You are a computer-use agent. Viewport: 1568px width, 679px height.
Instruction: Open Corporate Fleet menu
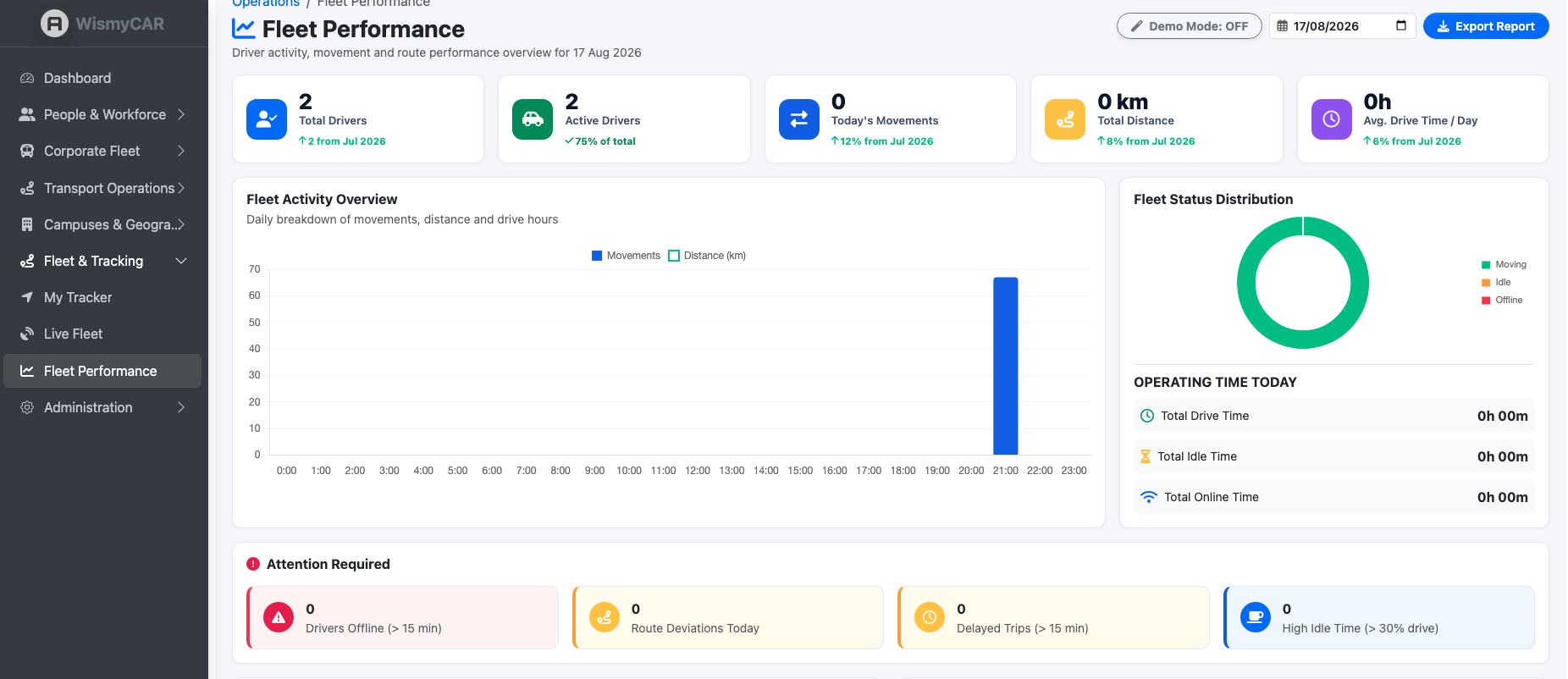coord(102,151)
